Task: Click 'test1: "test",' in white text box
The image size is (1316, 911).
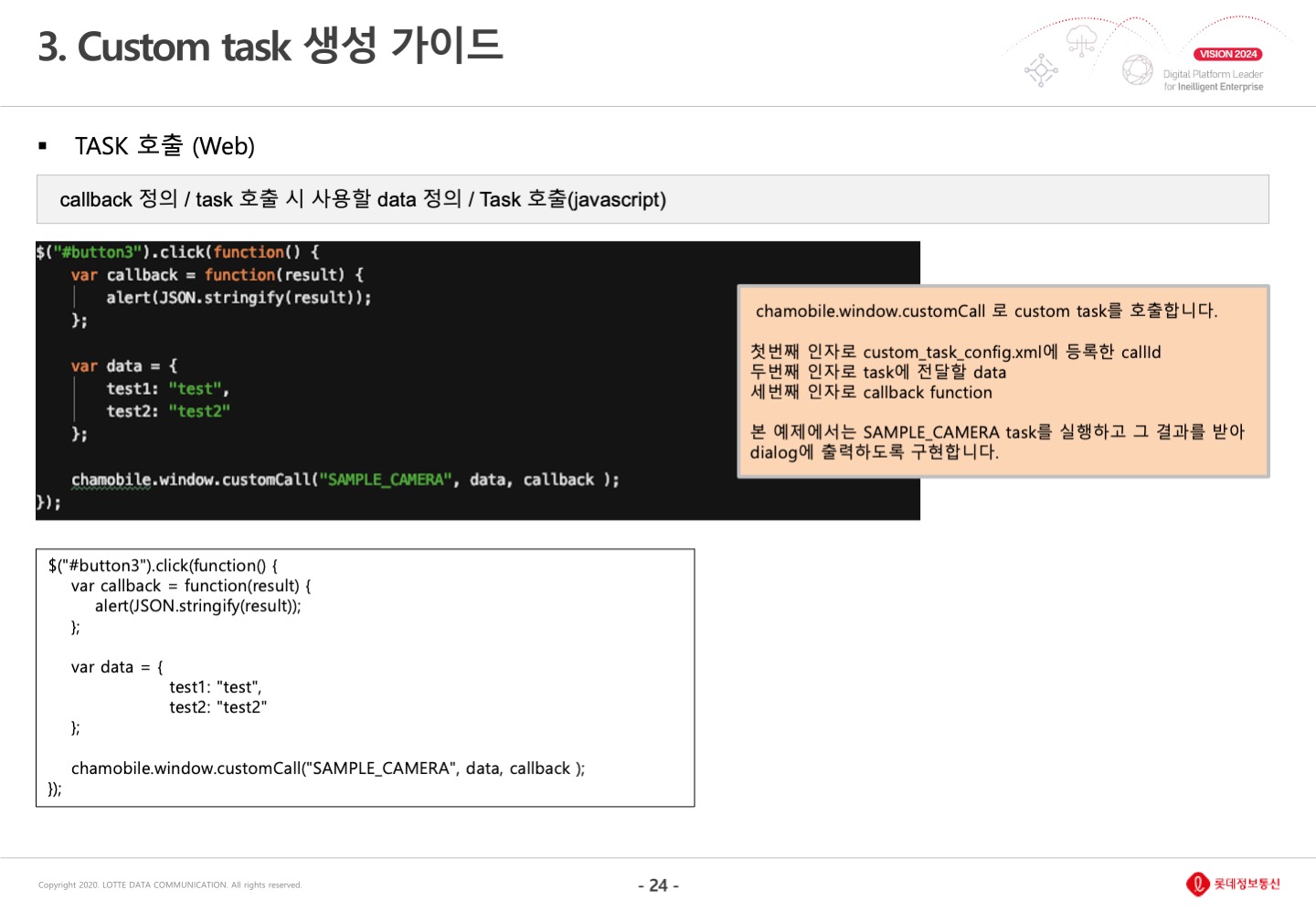Action: coord(215,687)
